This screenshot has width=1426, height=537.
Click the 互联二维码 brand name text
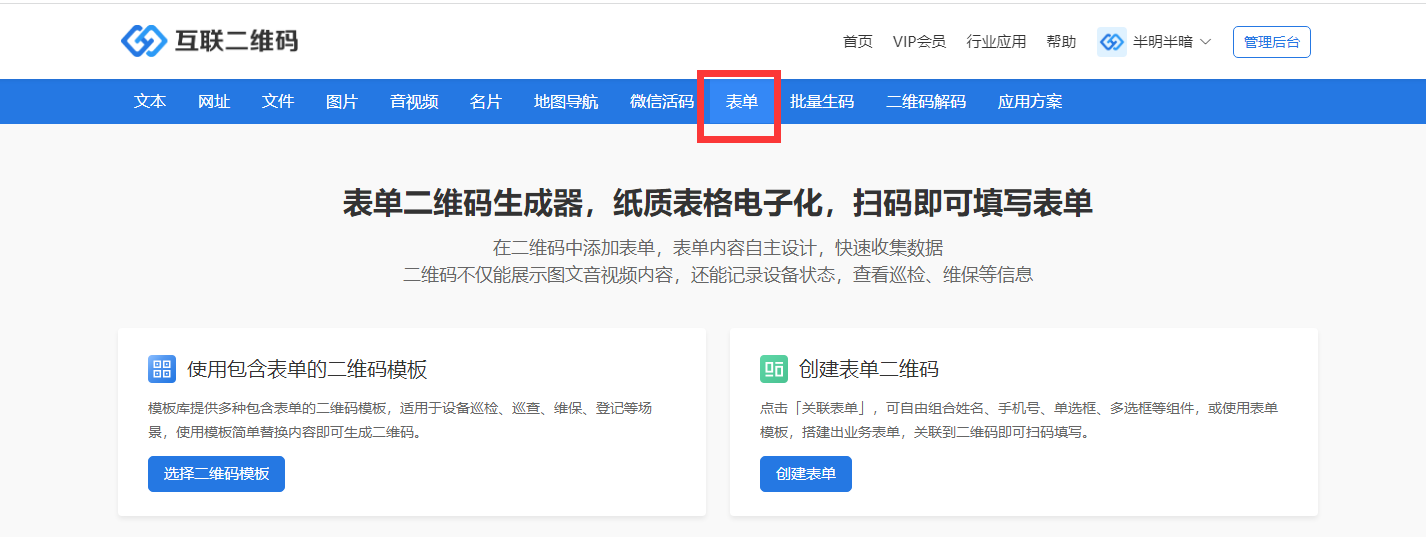point(236,41)
